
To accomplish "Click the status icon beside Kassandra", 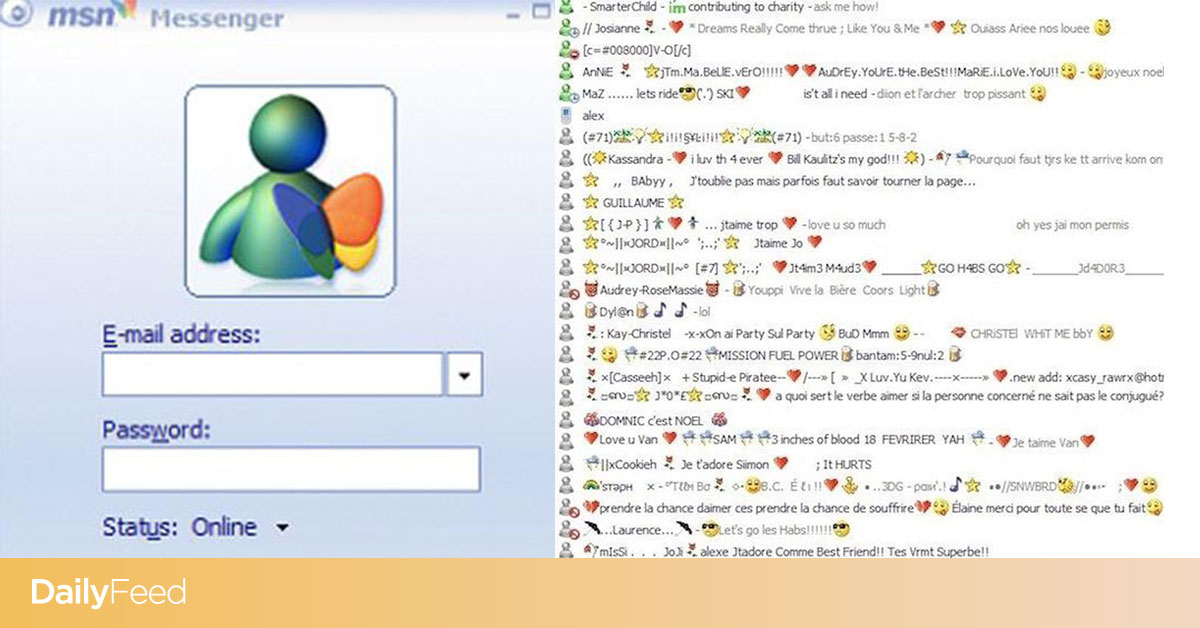I will [567, 159].
